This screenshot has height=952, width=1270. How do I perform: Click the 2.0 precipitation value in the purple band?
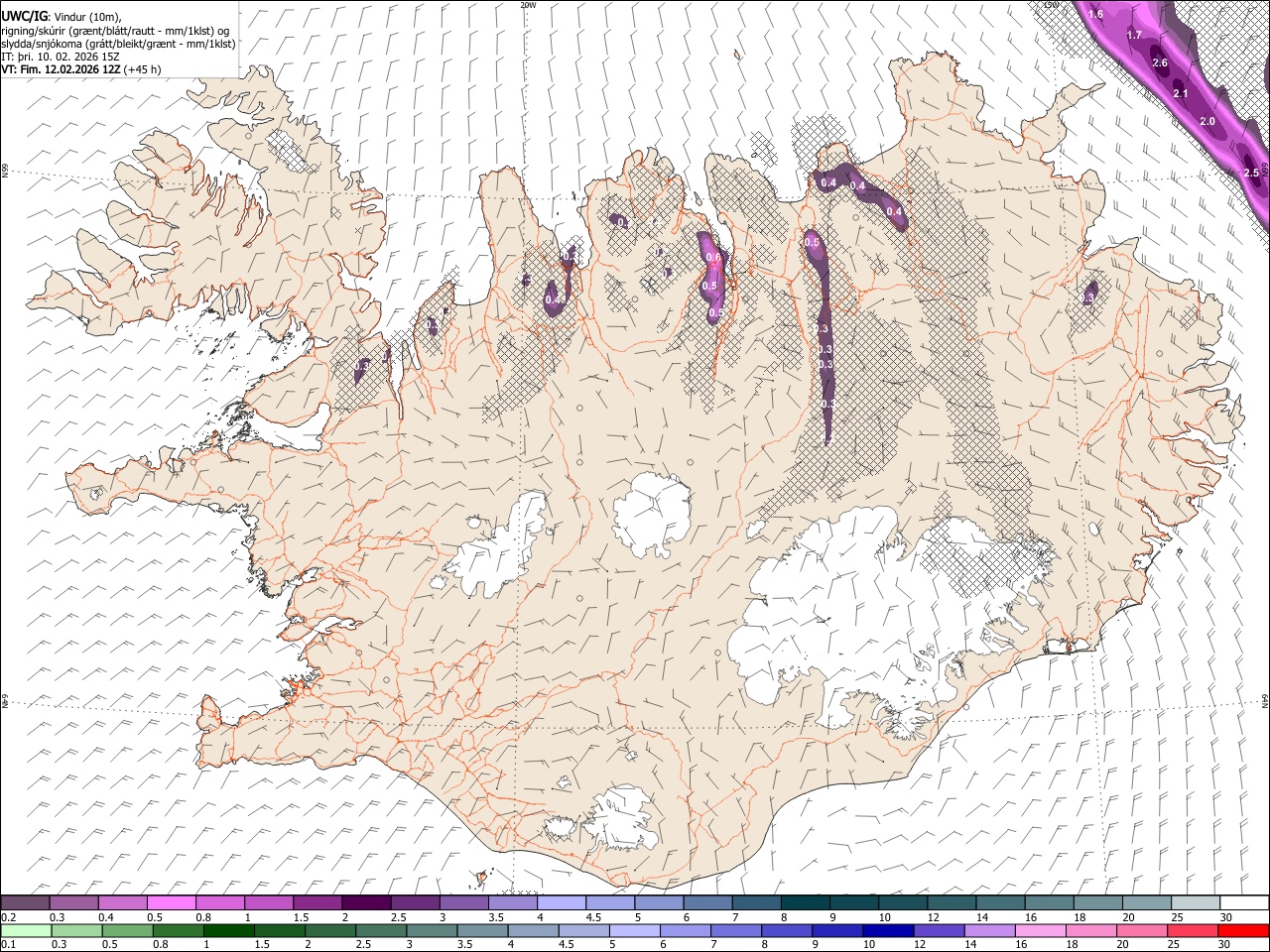[x=1207, y=121]
